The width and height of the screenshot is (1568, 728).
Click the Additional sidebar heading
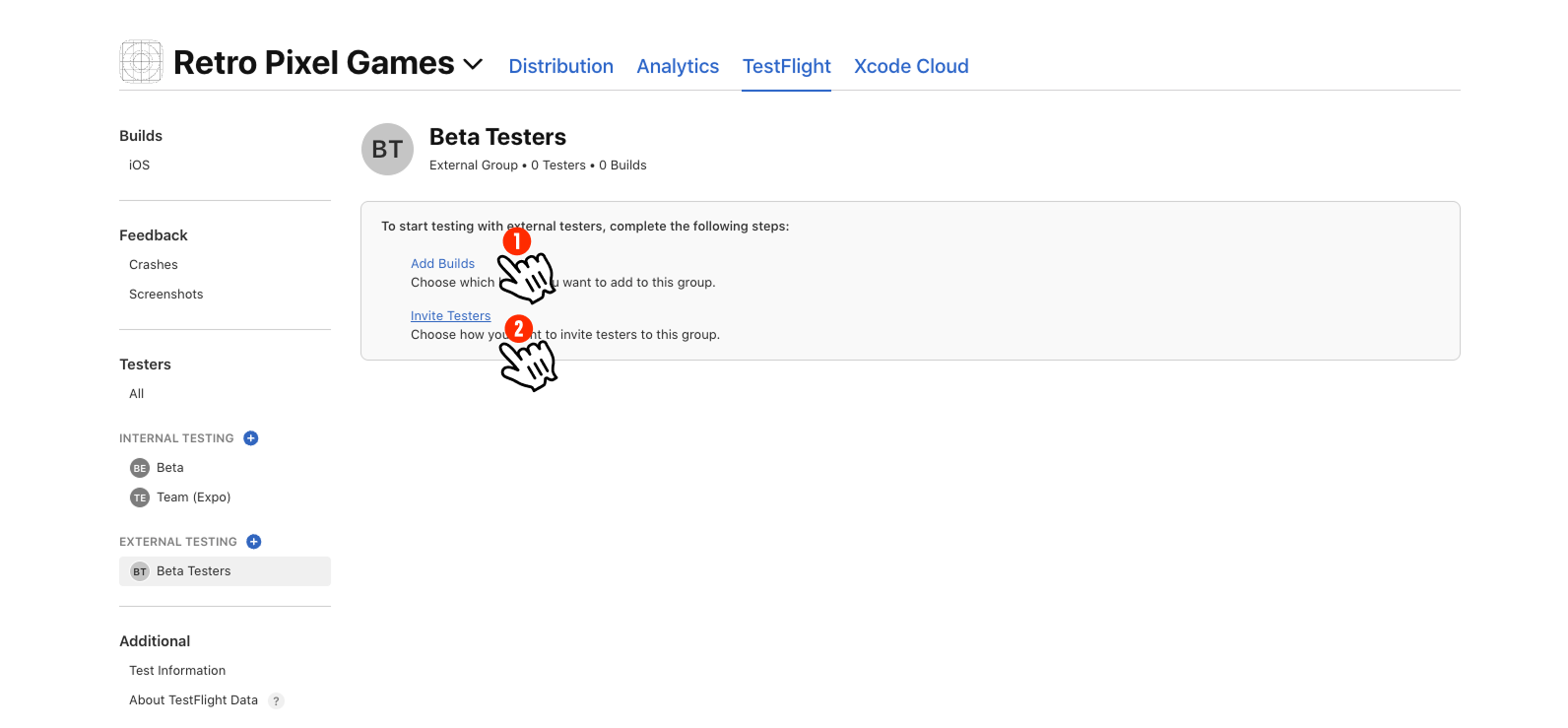[155, 641]
